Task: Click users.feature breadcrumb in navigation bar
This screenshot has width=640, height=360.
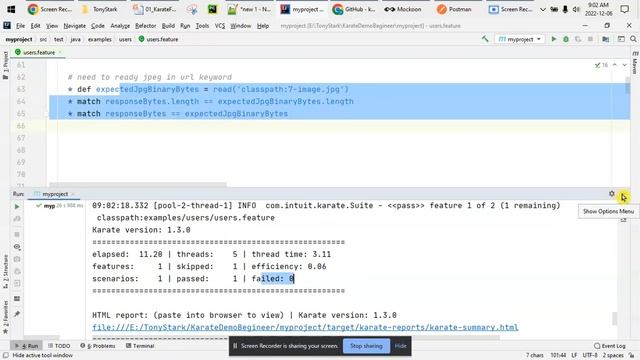Action: click(158, 39)
